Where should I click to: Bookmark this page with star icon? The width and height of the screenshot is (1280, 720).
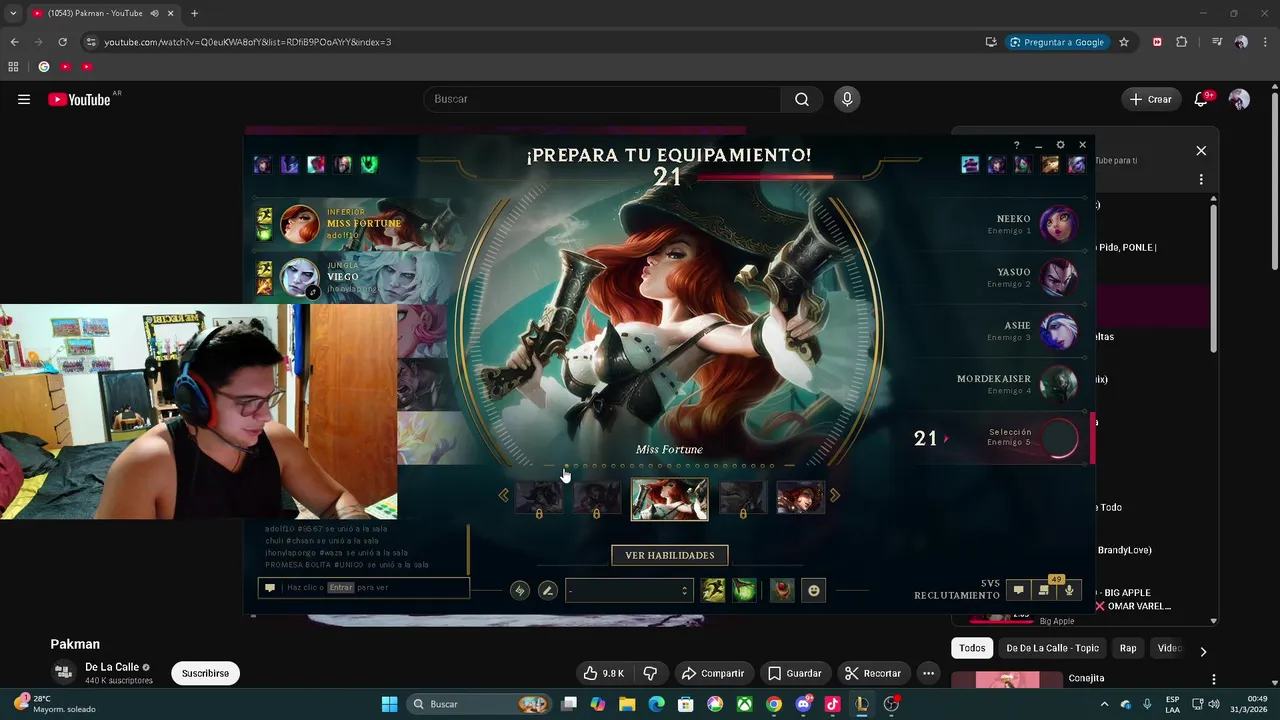(x=1124, y=42)
